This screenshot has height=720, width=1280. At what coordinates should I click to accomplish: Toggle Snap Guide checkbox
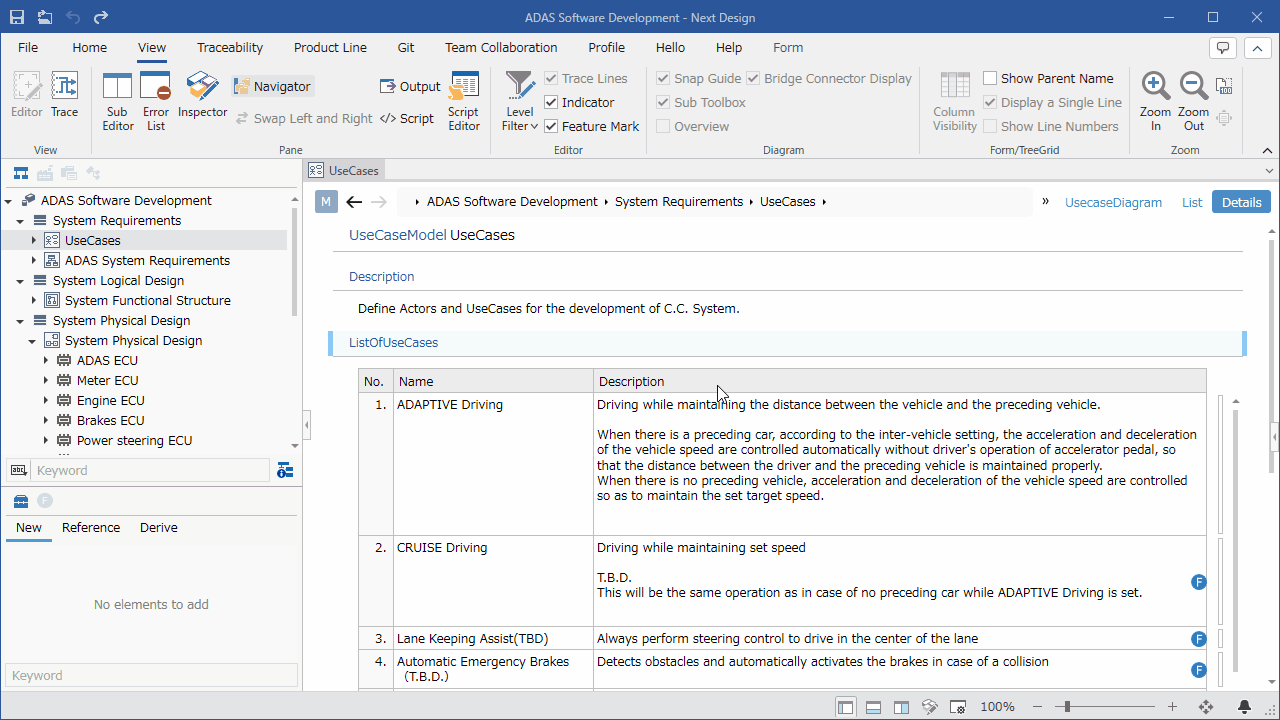coord(663,78)
